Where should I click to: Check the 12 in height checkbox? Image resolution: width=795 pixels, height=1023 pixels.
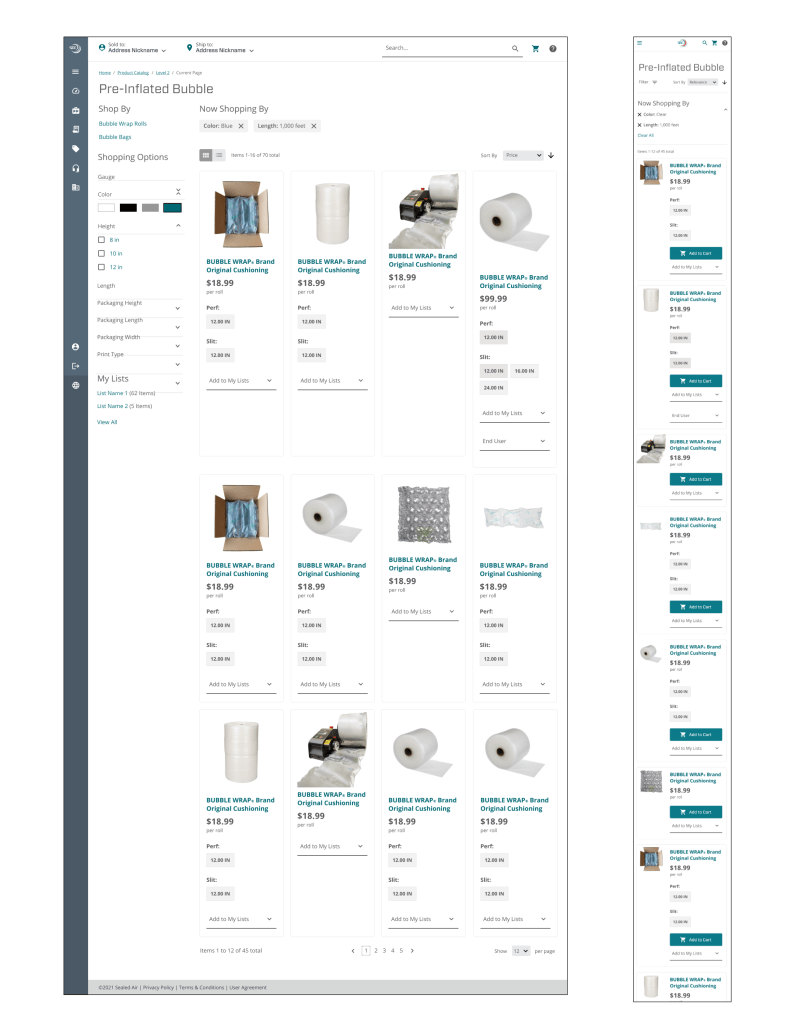click(x=101, y=267)
